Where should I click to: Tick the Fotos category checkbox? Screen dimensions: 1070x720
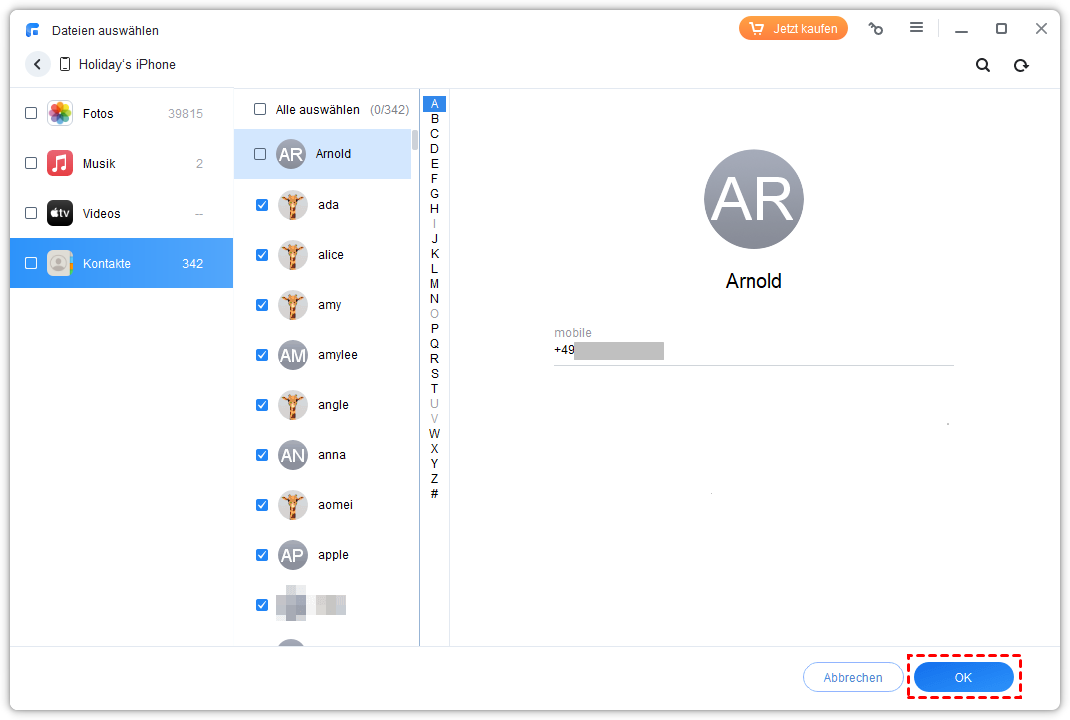(x=31, y=113)
